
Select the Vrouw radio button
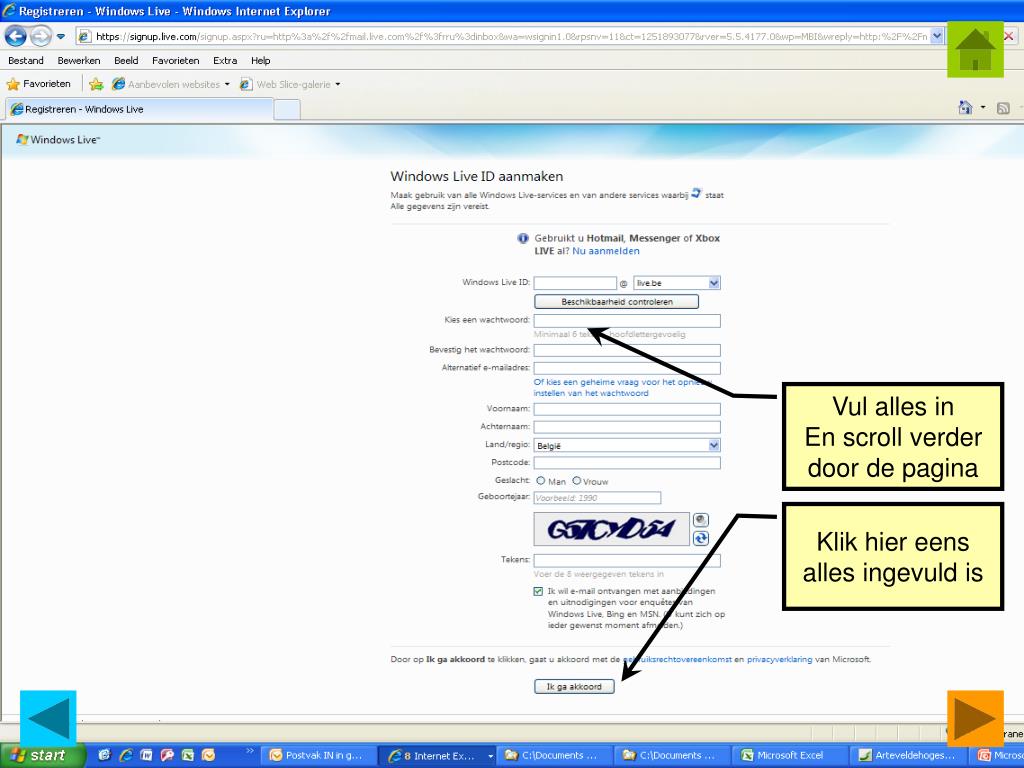577,481
